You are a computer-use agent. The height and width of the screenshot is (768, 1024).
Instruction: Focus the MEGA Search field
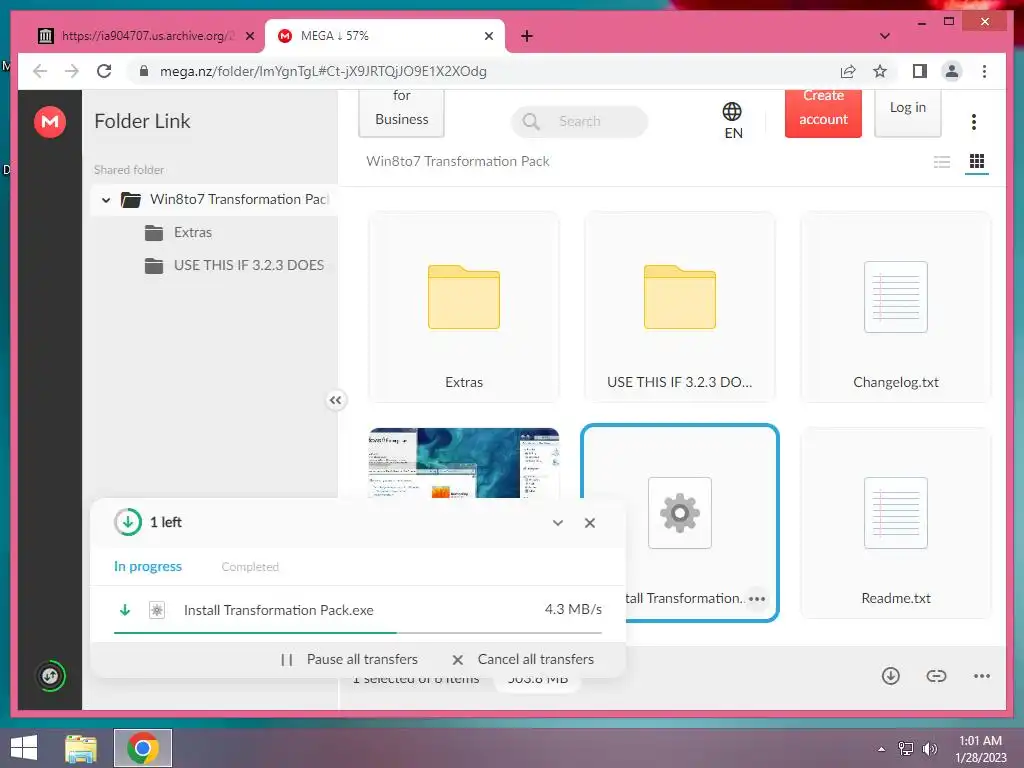coord(579,121)
